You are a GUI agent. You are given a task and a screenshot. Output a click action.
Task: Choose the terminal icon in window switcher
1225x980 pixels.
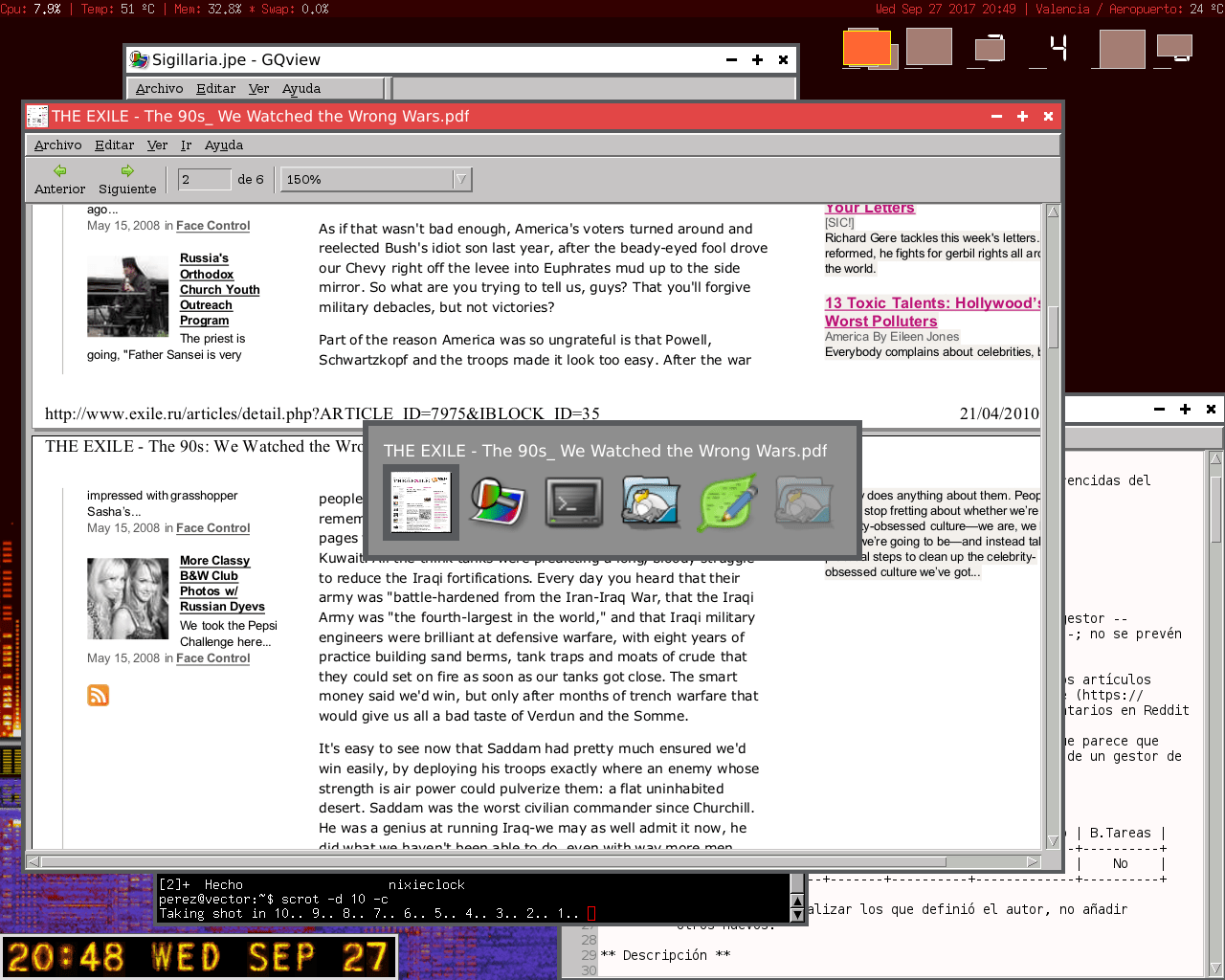click(x=574, y=502)
